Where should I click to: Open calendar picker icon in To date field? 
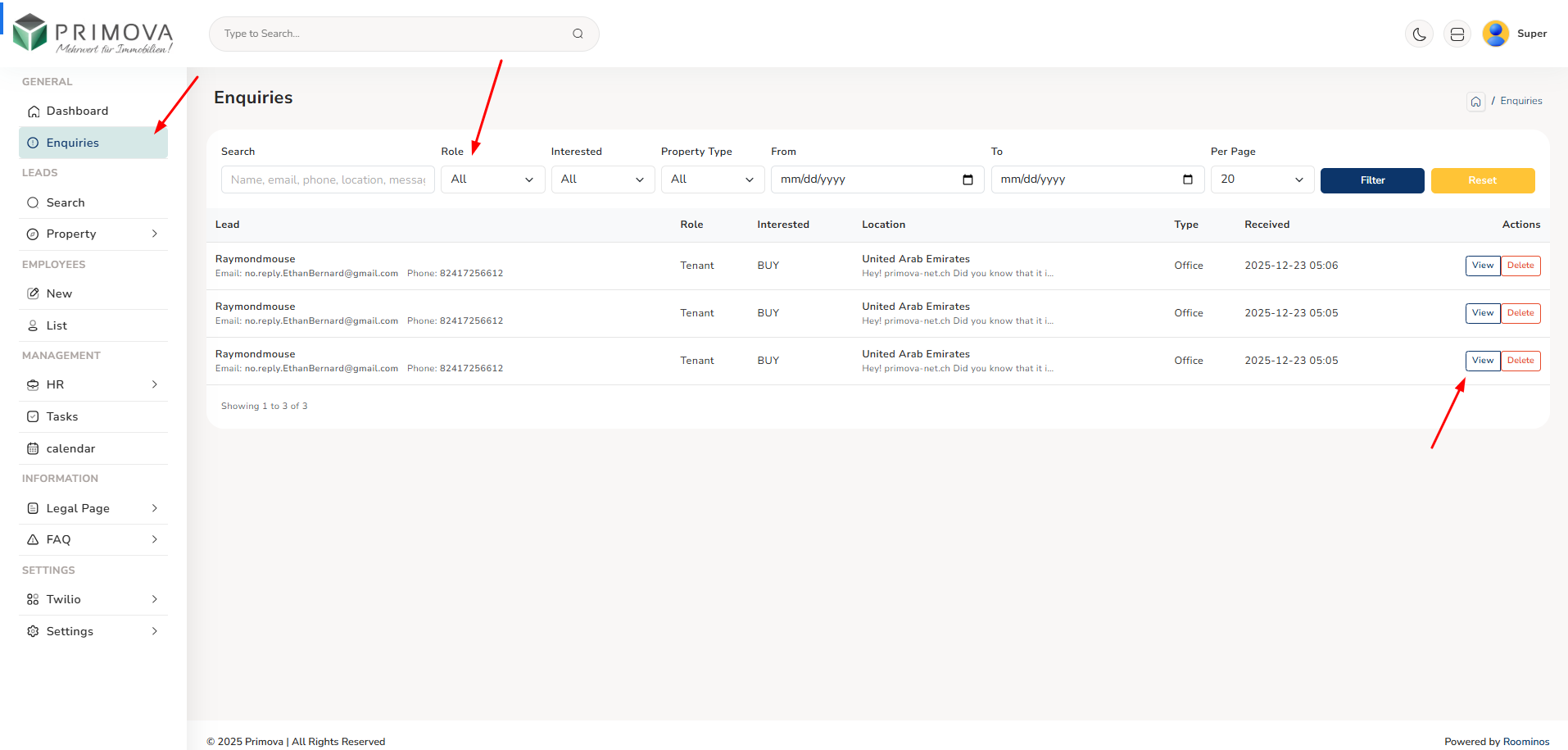click(x=1187, y=180)
